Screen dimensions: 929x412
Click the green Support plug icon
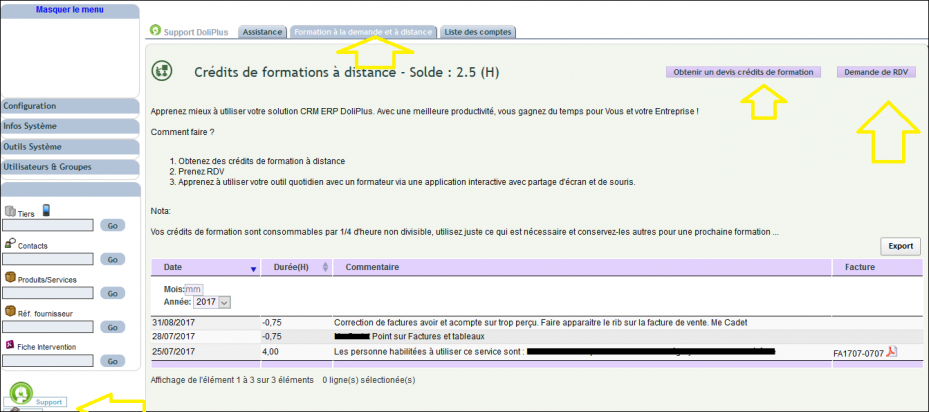point(21,394)
